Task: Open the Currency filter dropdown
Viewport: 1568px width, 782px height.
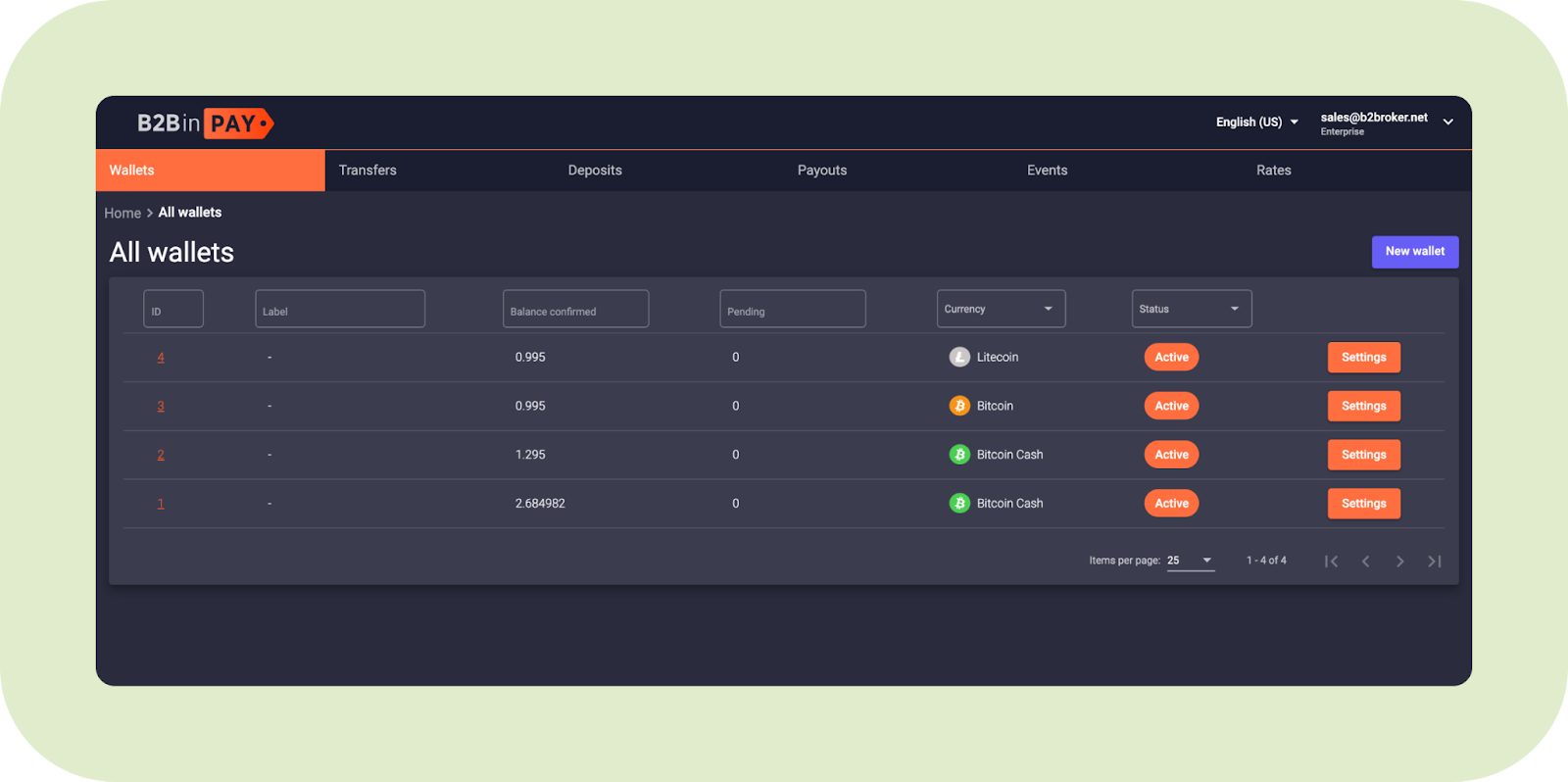Action: tap(1001, 309)
